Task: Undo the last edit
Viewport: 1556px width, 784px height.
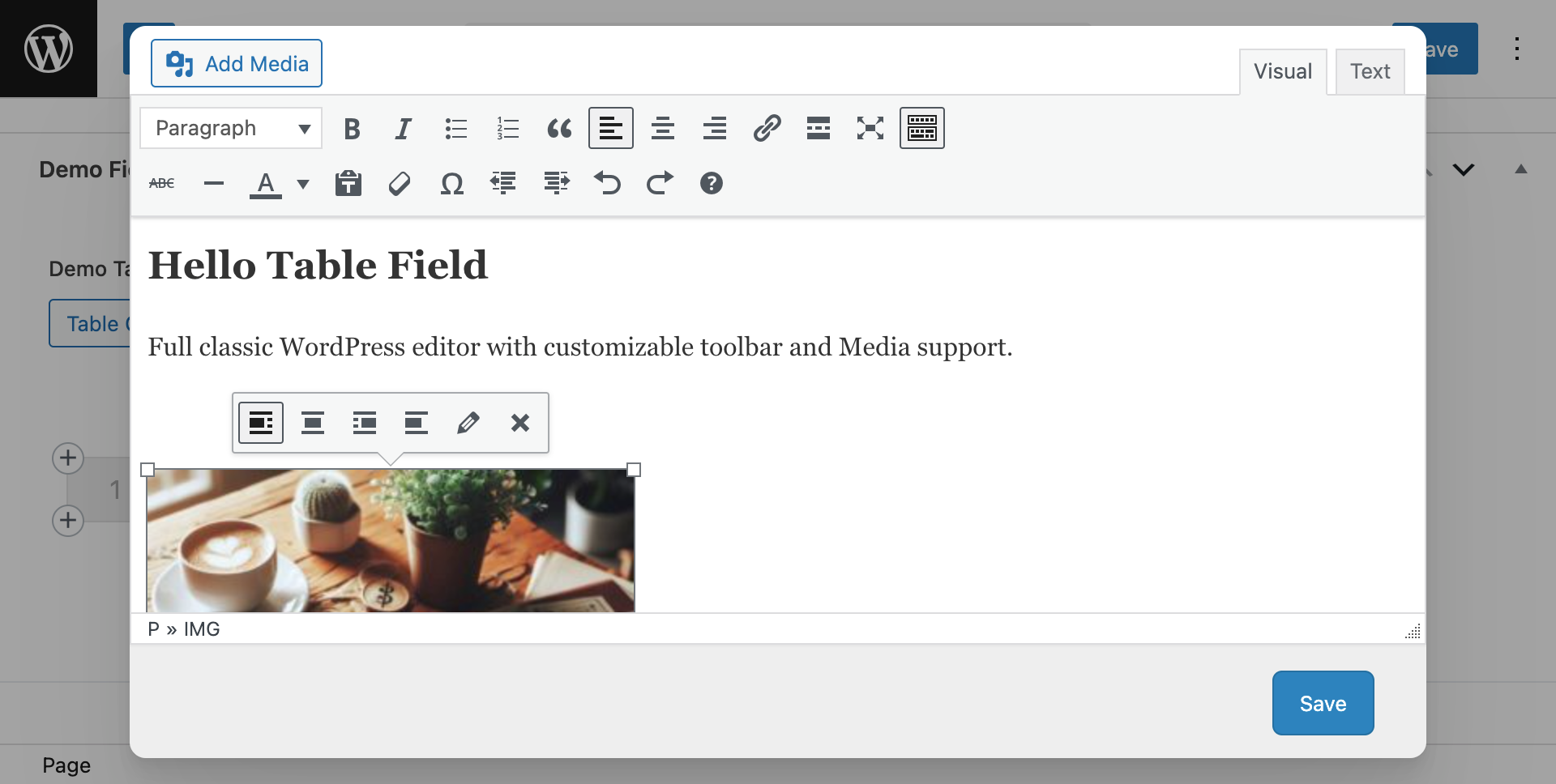Action: click(607, 184)
